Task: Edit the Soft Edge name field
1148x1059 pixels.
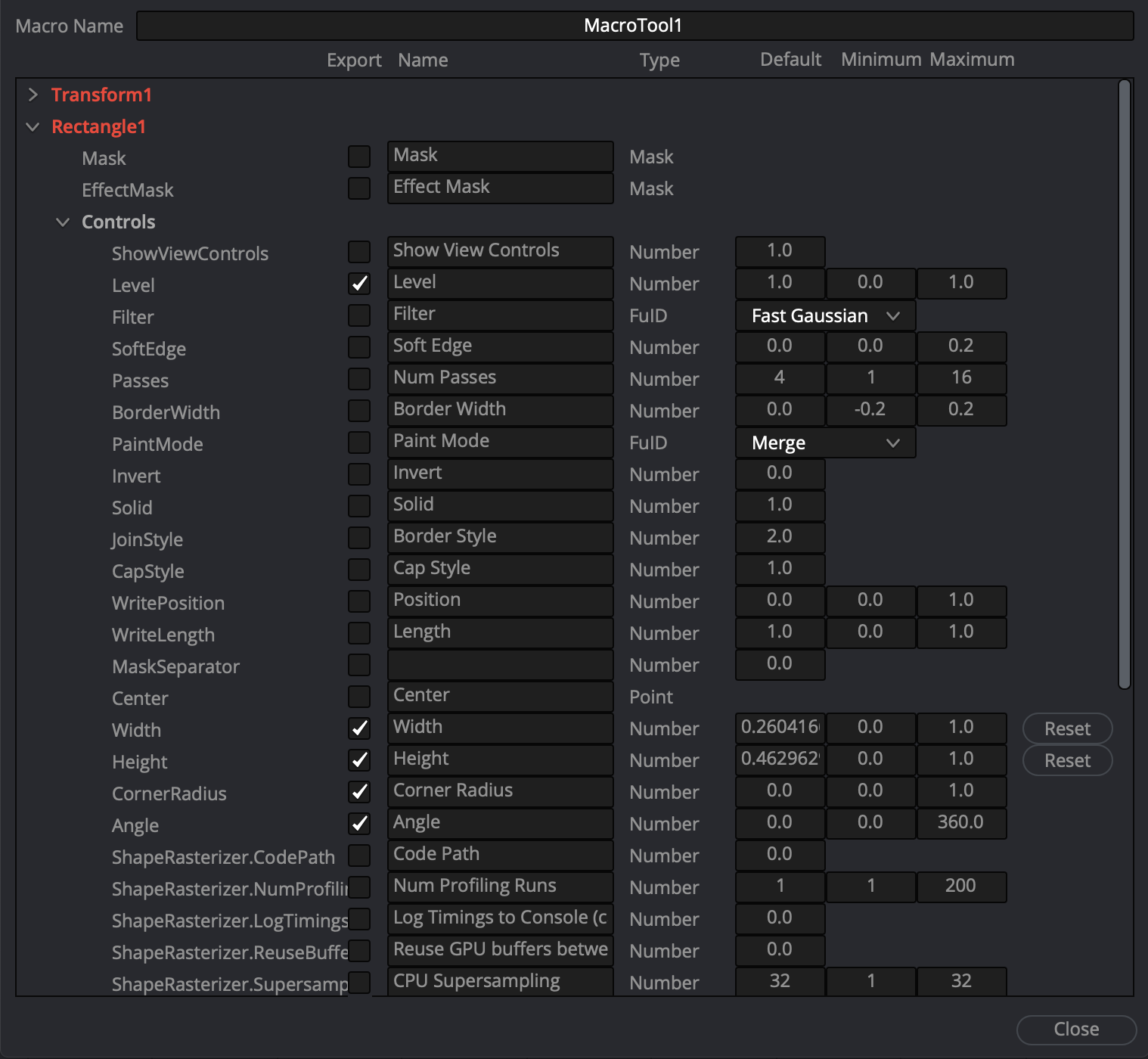Action: pos(500,347)
